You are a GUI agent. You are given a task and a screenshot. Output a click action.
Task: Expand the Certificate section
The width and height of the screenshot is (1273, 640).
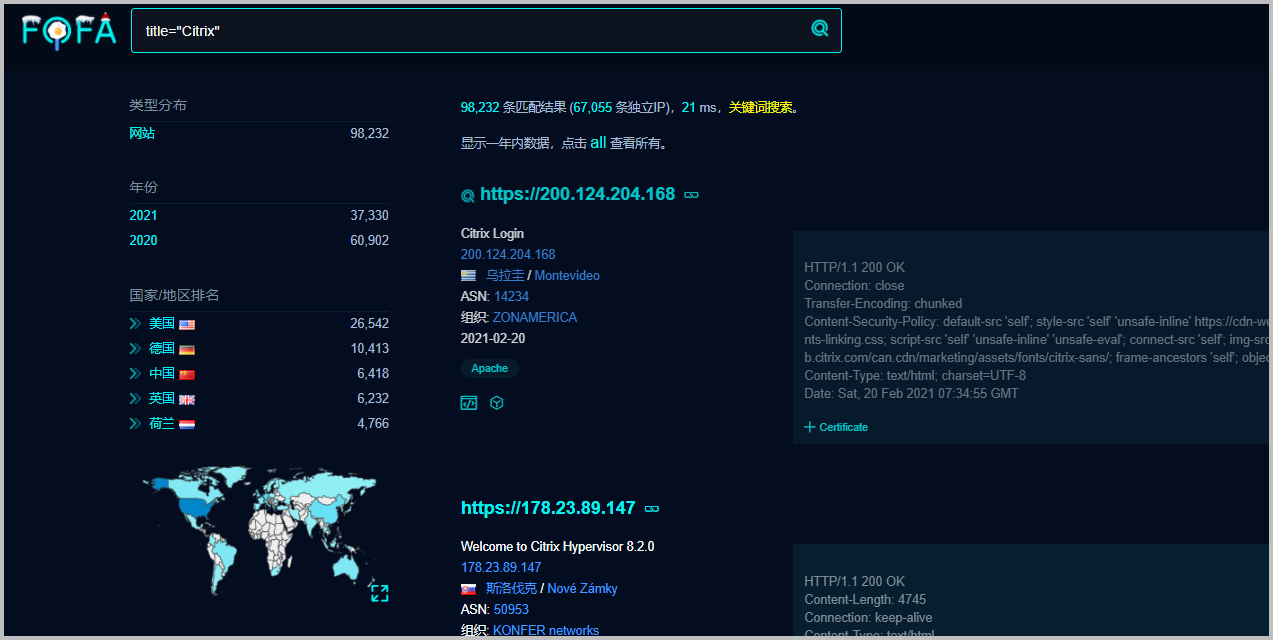[x=836, y=427]
